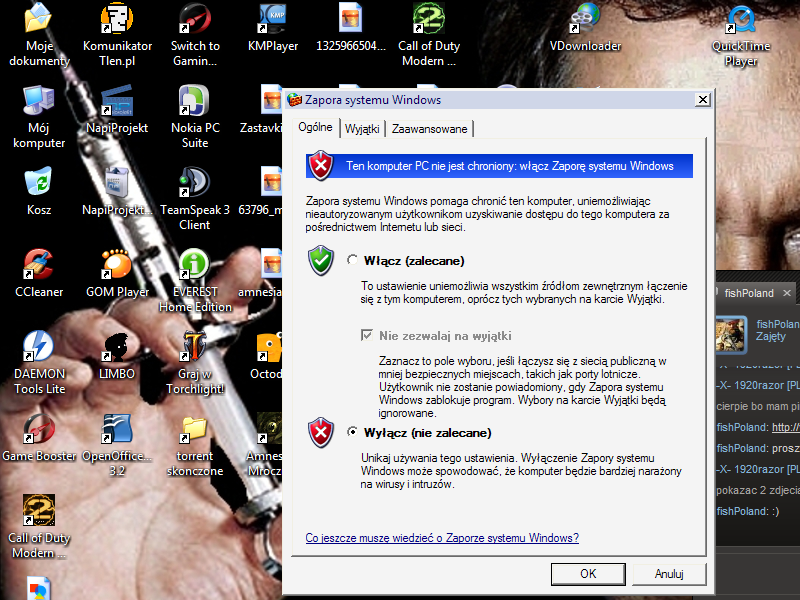
Task: Close the fishPoland chat tab
Action: [x=787, y=293]
